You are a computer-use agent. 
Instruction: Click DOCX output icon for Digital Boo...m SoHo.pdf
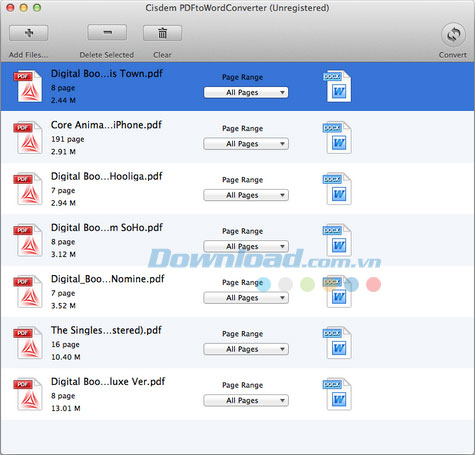[337, 240]
